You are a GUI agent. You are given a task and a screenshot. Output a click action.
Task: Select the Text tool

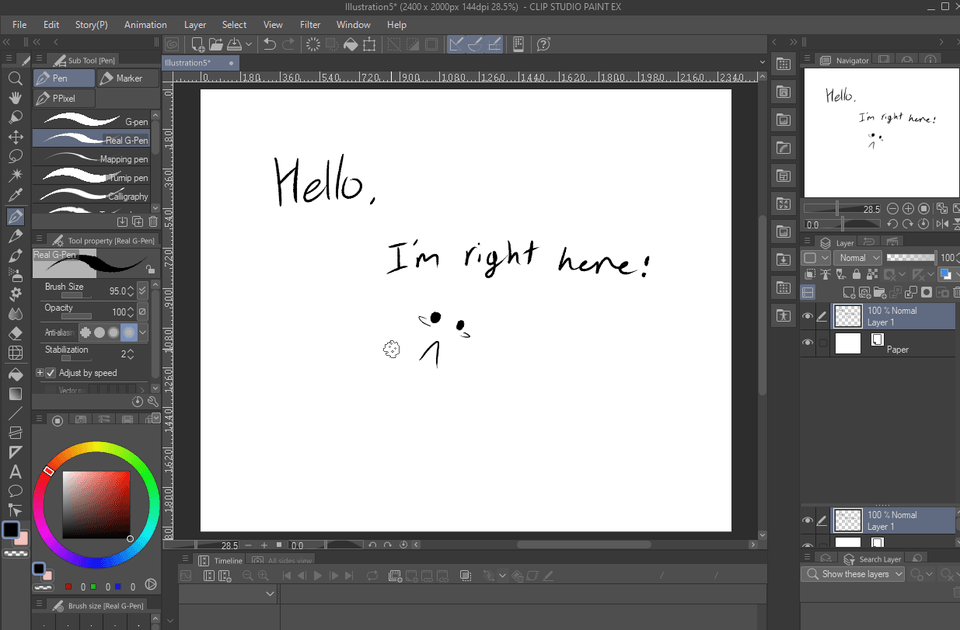point(15,472)
